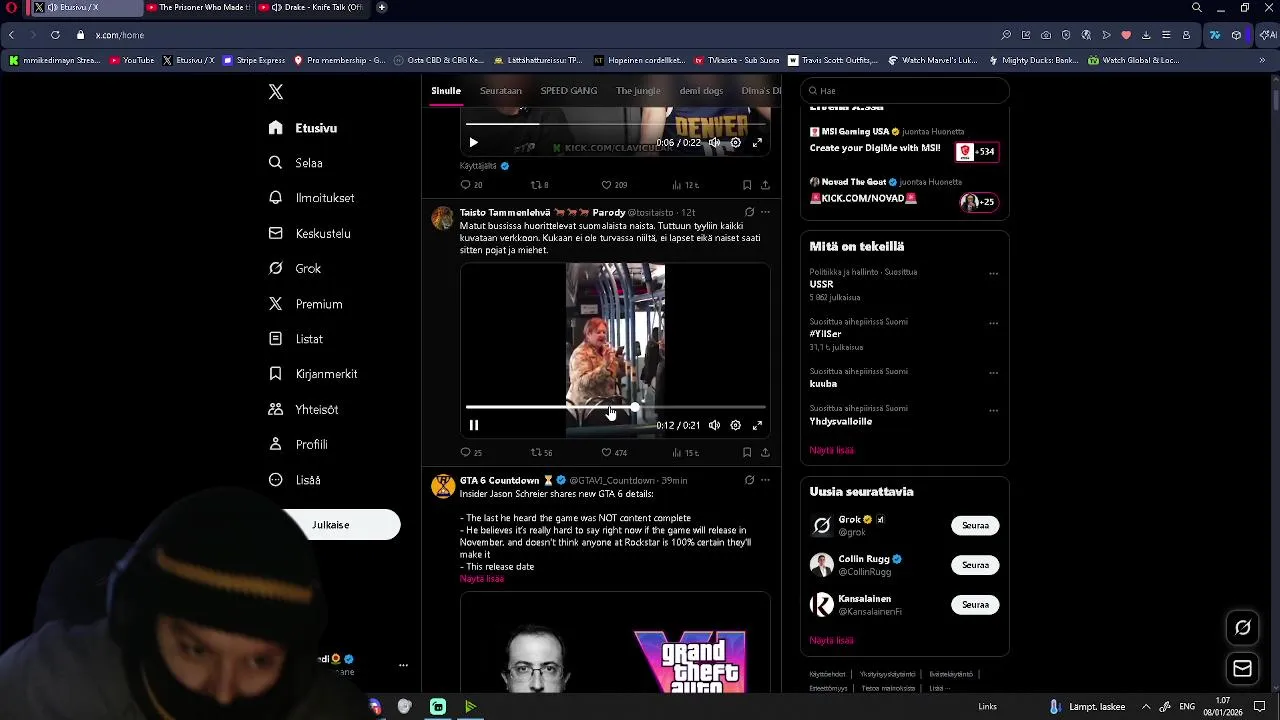Open Grok from the sidebar
The image size is (1280, 720).
pyautogui.click(x=295, y=268)
